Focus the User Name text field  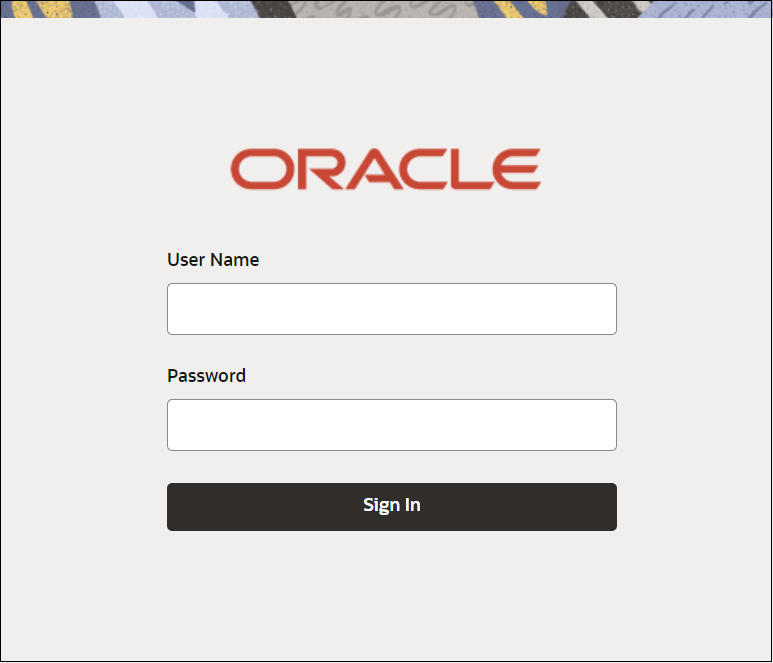(391, 309)
